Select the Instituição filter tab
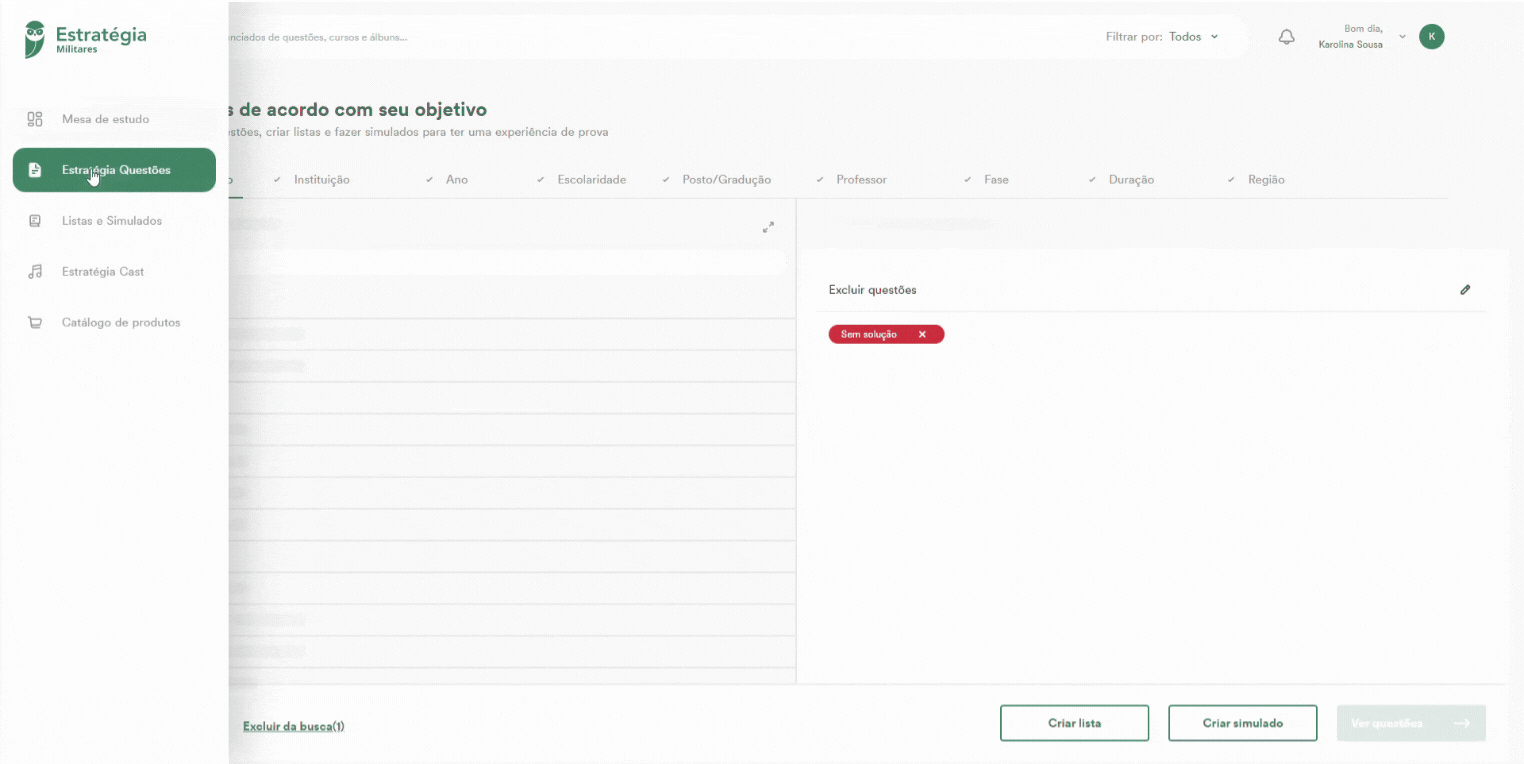 [321, 180]
